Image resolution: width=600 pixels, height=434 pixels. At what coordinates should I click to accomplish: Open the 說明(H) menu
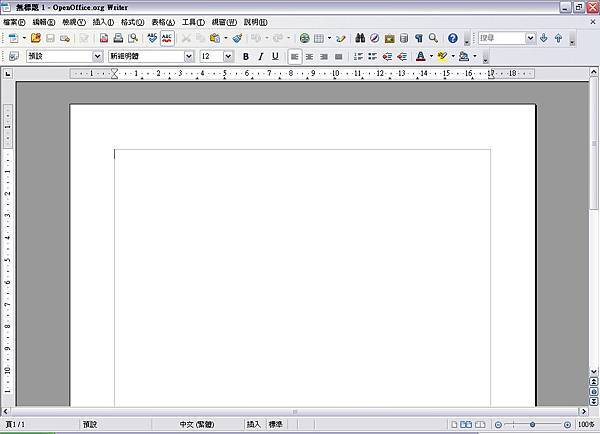256,22
